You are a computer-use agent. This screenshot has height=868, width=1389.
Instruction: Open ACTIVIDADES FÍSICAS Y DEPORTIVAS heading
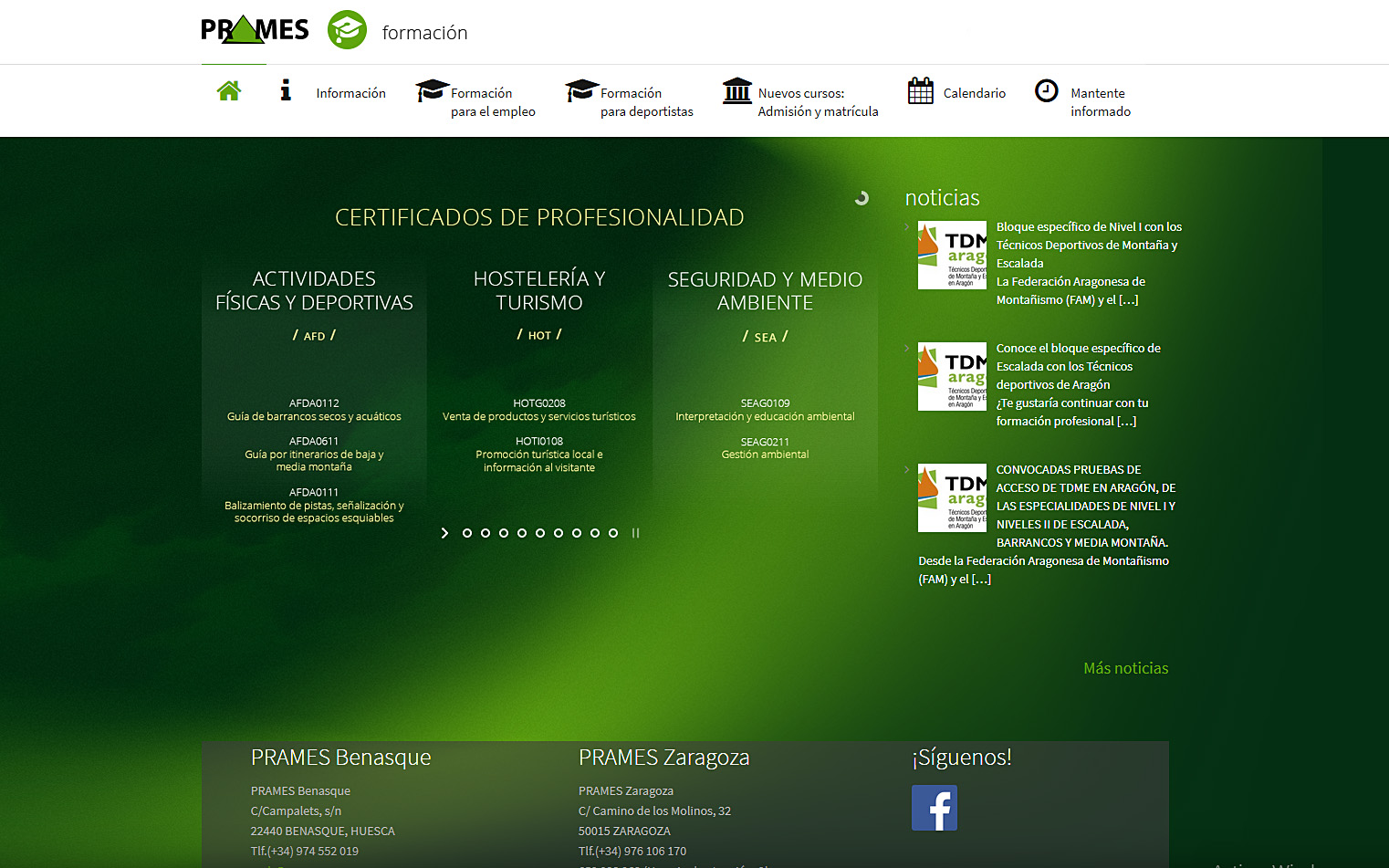click(314, 290)
